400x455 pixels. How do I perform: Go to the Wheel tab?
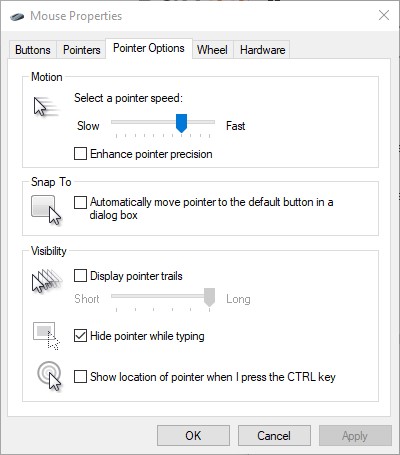pyautogui.click(x=212, y=50)
